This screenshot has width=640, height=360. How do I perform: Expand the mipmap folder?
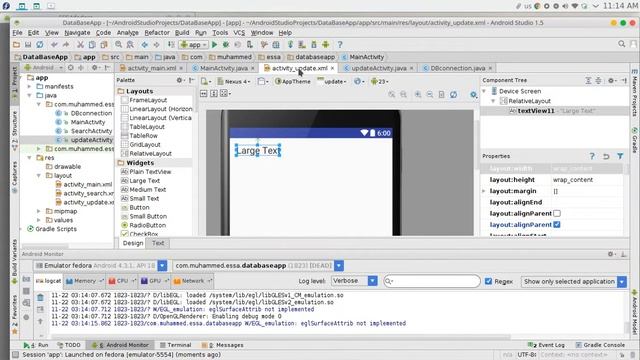tap(39, 211)
